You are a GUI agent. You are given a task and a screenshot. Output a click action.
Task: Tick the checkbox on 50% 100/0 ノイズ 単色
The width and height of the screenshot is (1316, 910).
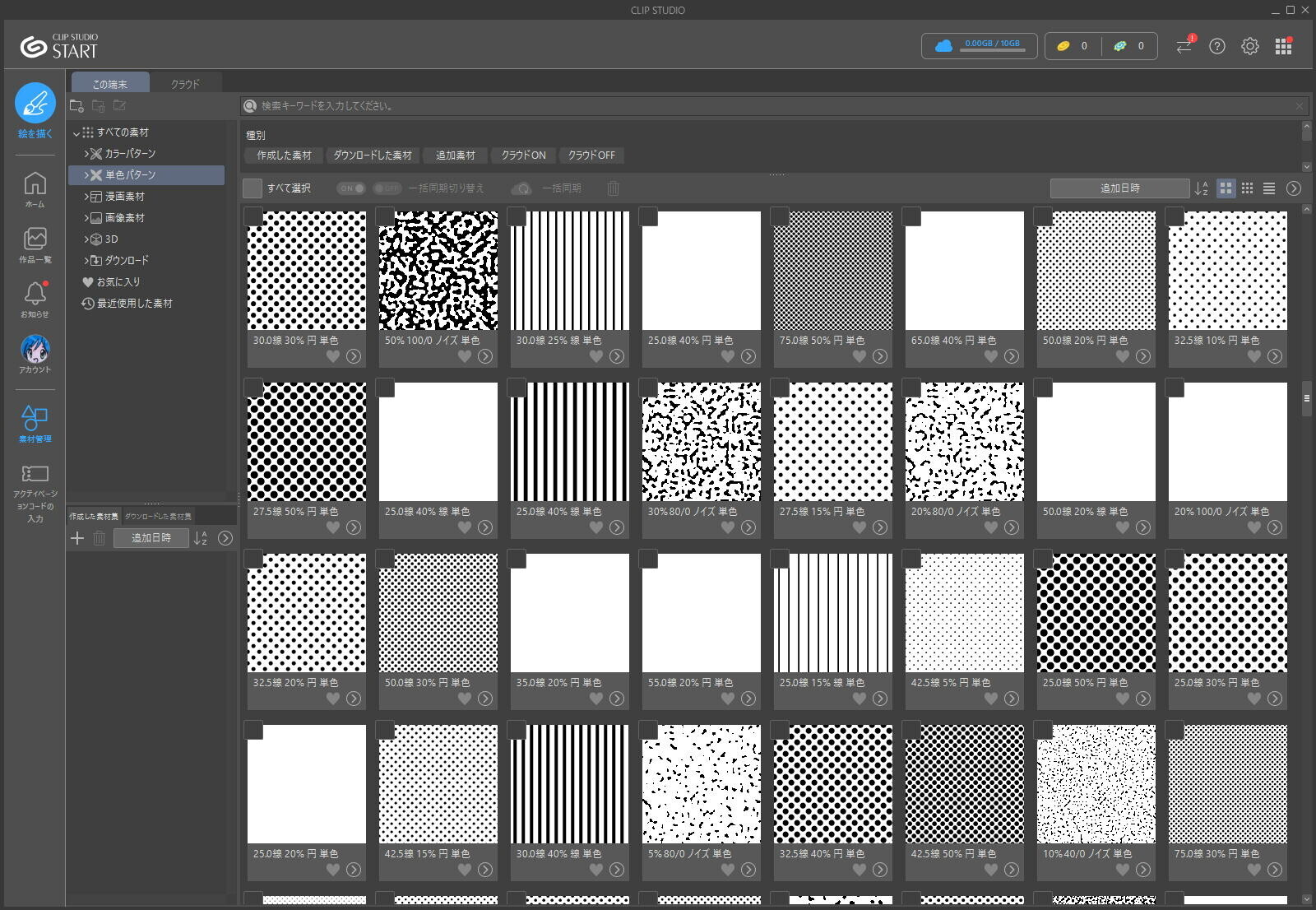(x=385, y=216)
